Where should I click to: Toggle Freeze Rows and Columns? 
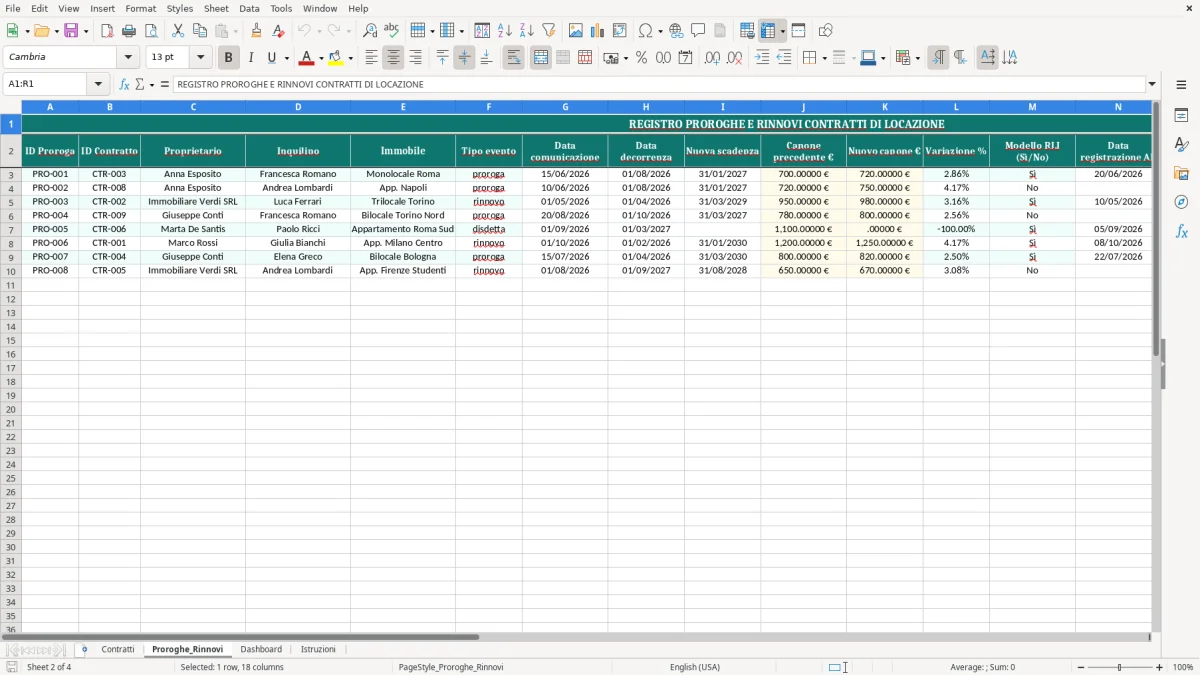768,31
